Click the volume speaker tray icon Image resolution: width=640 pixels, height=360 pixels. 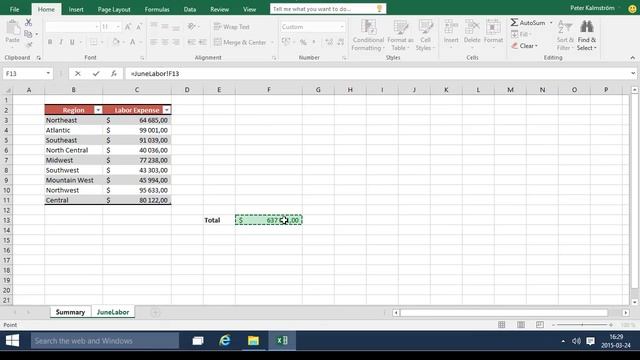576,341
